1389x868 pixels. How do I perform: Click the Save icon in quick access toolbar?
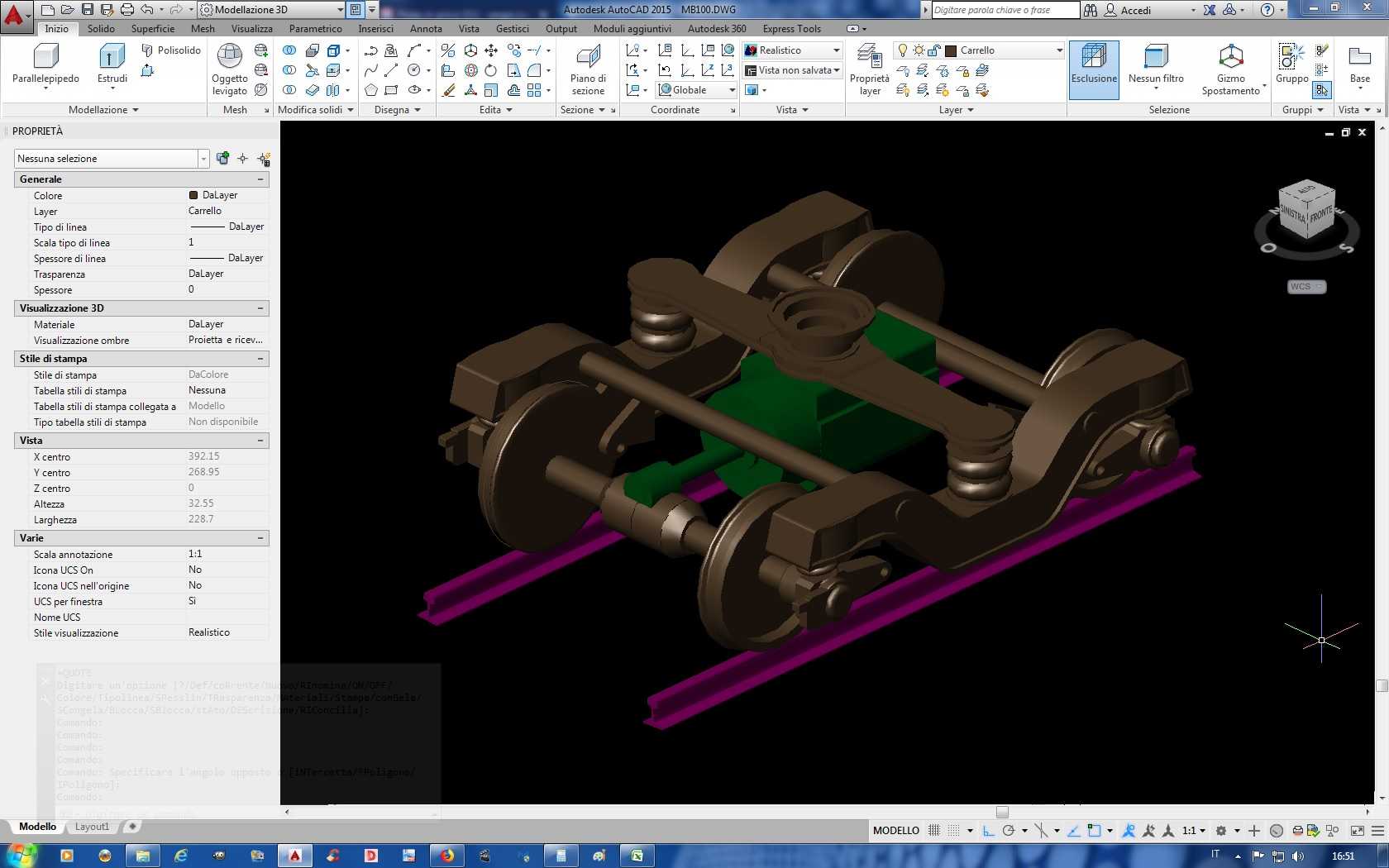88,10
